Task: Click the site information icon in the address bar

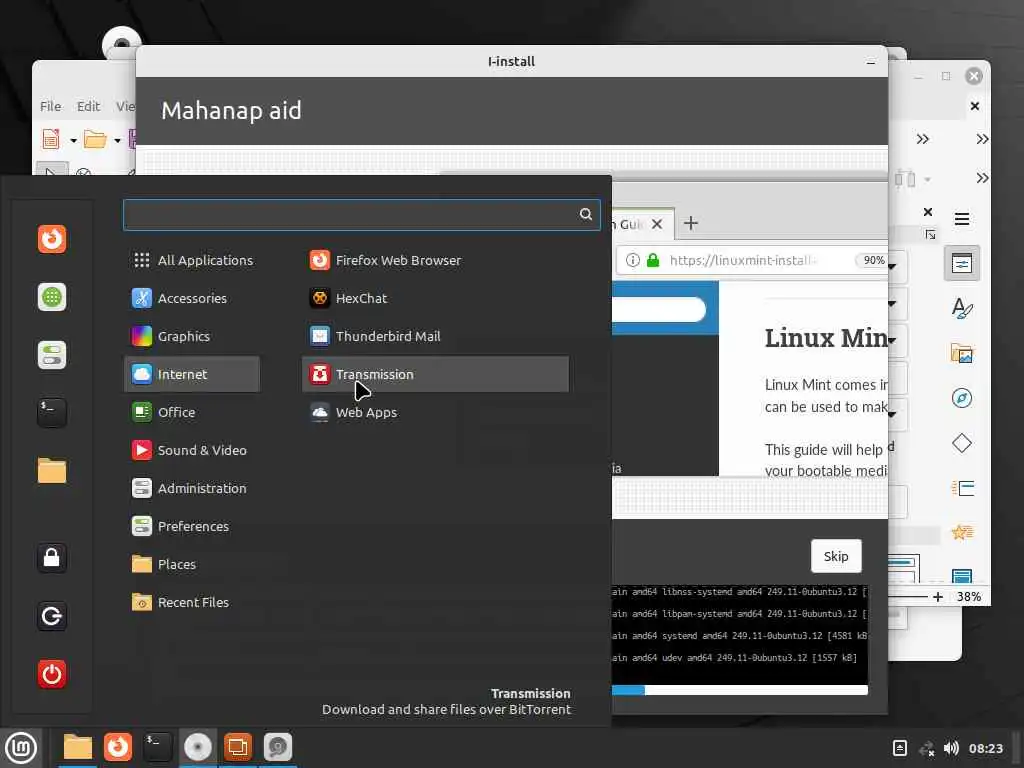Action: coord(632,261)
